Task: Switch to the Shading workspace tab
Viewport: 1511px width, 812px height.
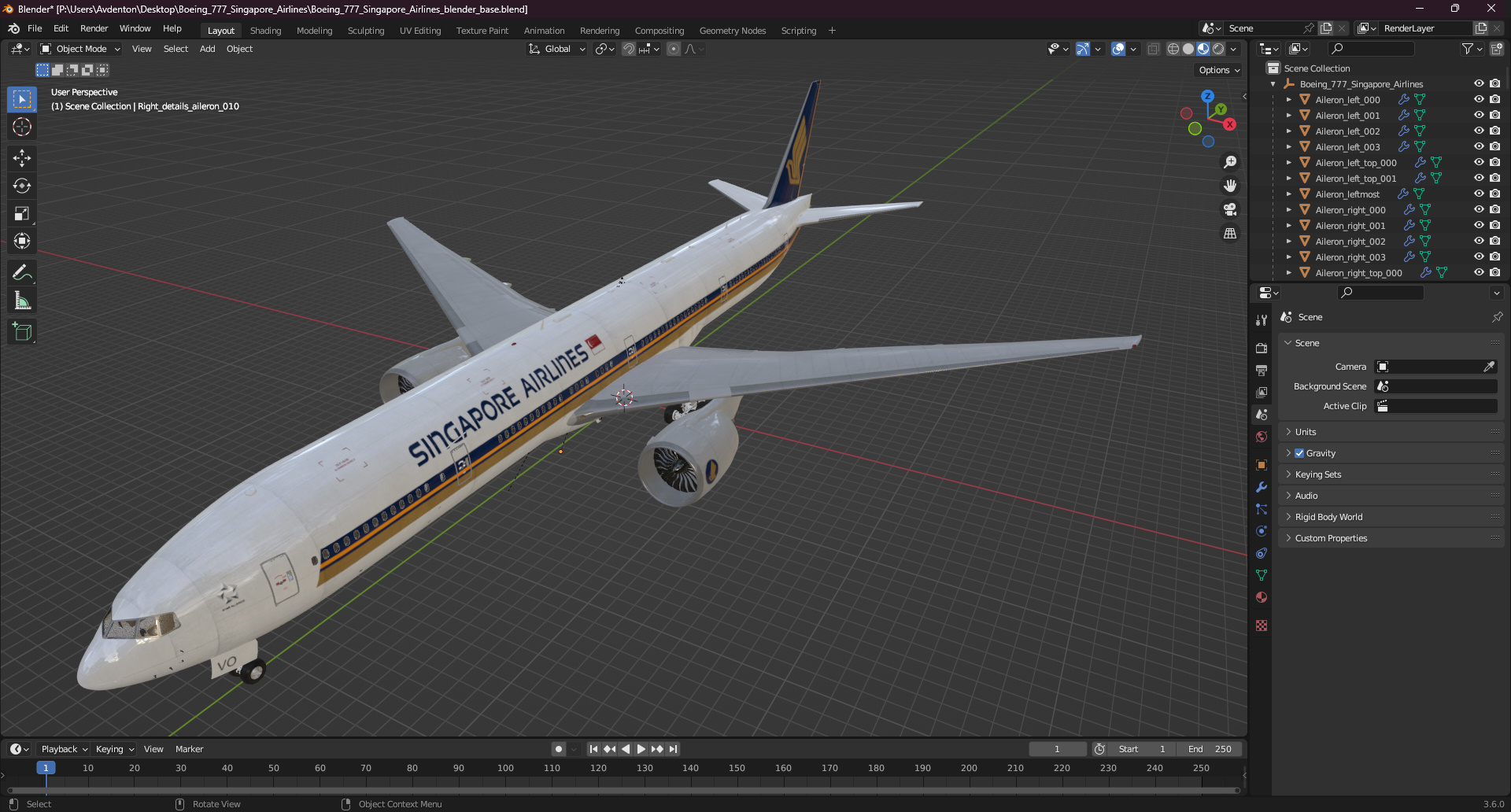Action: coord(265,31)
